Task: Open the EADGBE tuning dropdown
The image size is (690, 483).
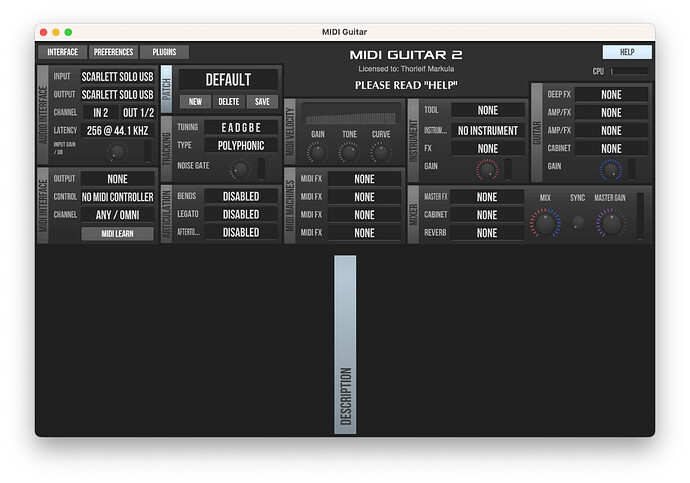Action: [241, 128]
